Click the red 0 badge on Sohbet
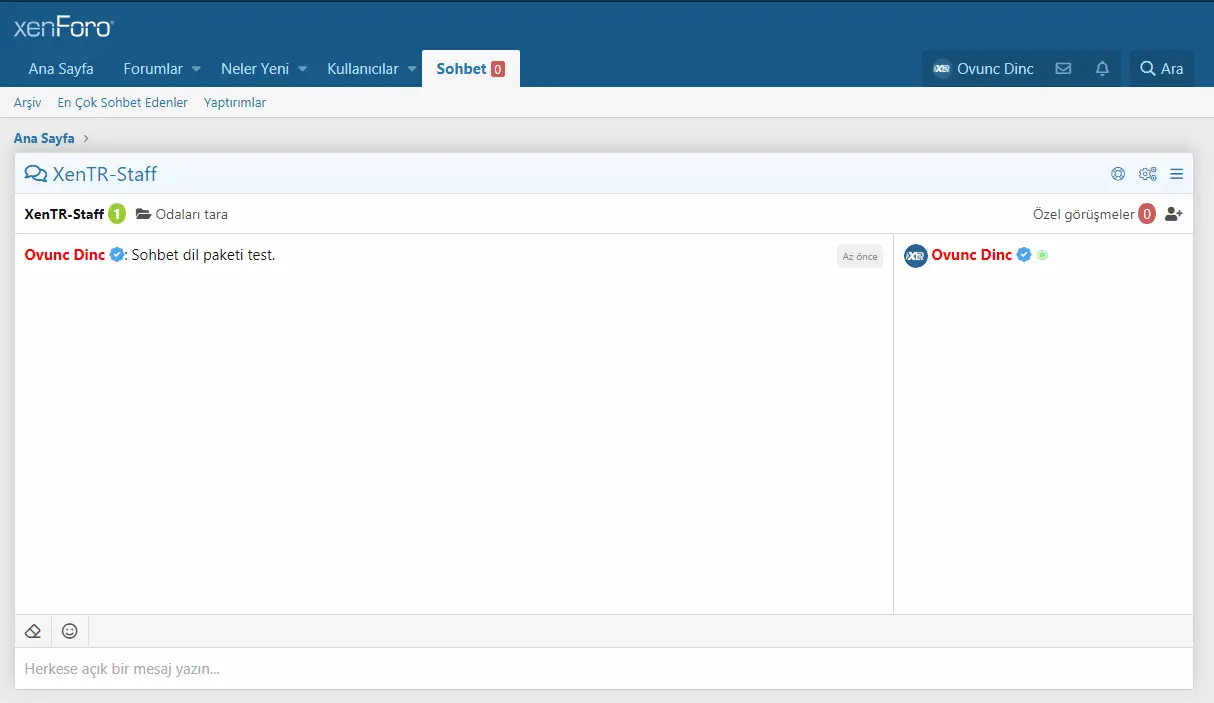The width and height of the screenshot is (1214, 703). coord(498,70)
